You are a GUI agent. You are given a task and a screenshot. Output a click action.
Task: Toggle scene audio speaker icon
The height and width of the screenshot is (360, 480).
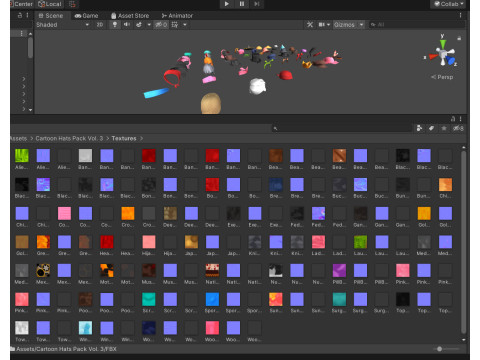[x=127, y=25]
